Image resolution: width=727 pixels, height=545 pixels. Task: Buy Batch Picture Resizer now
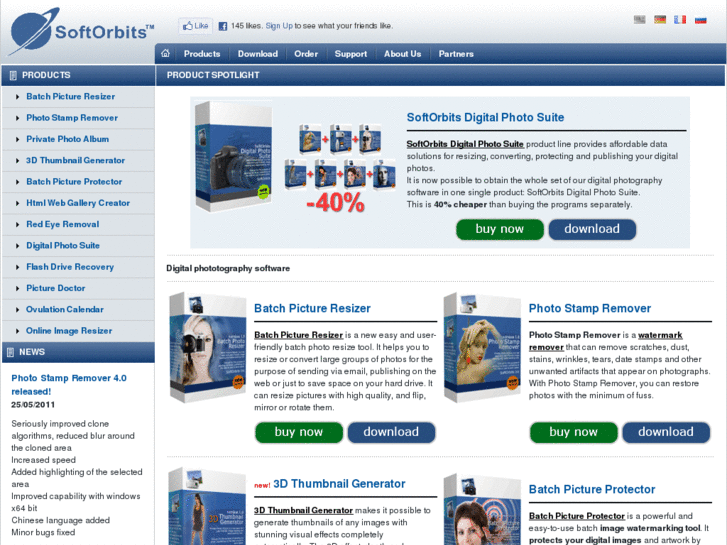[299, 432]
